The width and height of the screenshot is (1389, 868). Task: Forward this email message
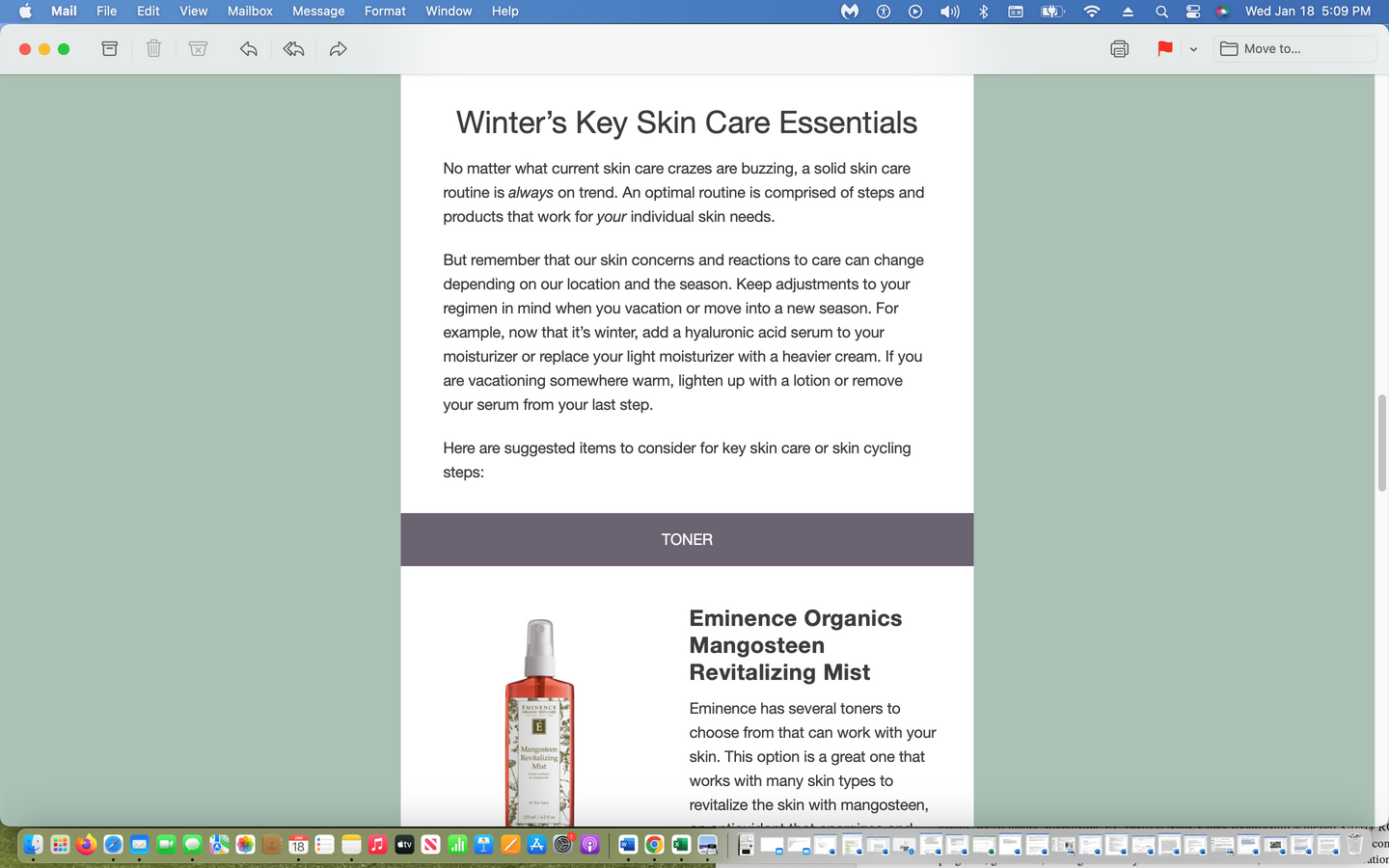tap(338, 49)
